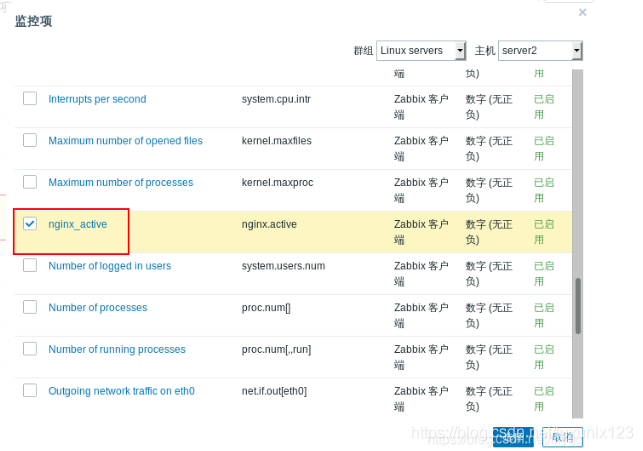Image resolution: width=643 pixels, height=451 pixels.
Task: Tick the Maximum number of processes checkbox
Action: pos(30,182)
